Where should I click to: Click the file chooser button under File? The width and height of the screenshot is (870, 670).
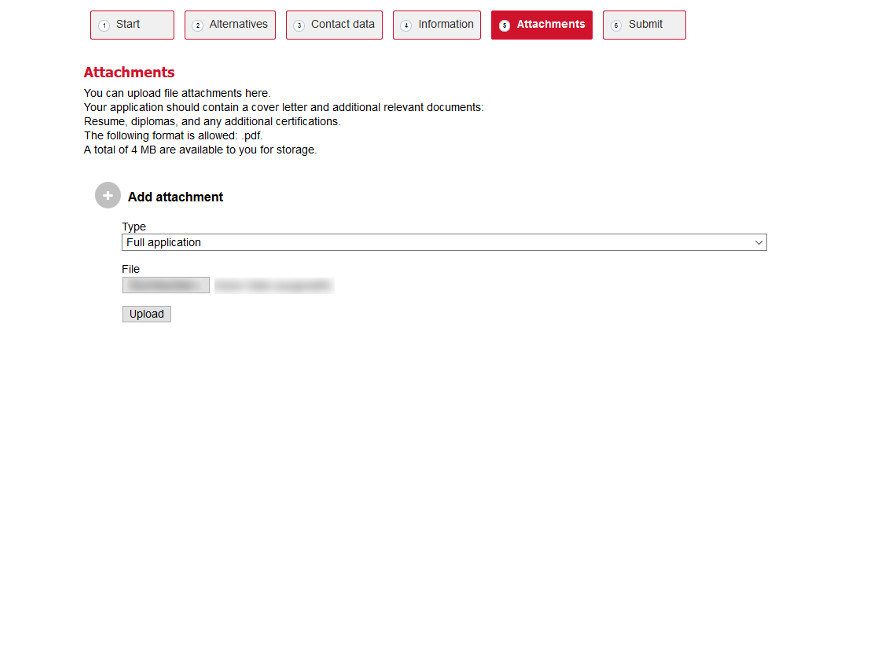[x=166, y=285]
